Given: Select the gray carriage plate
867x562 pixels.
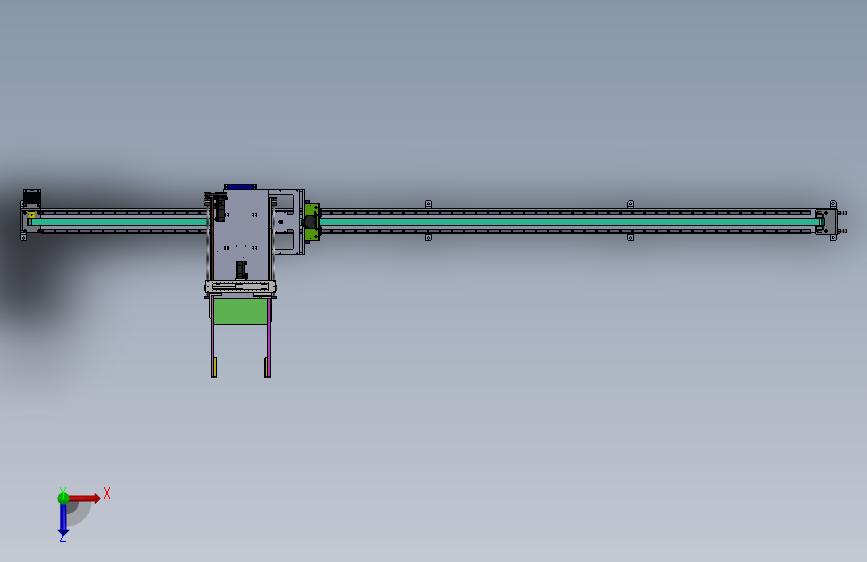Looking at the screenshot, I should [241, 235].
